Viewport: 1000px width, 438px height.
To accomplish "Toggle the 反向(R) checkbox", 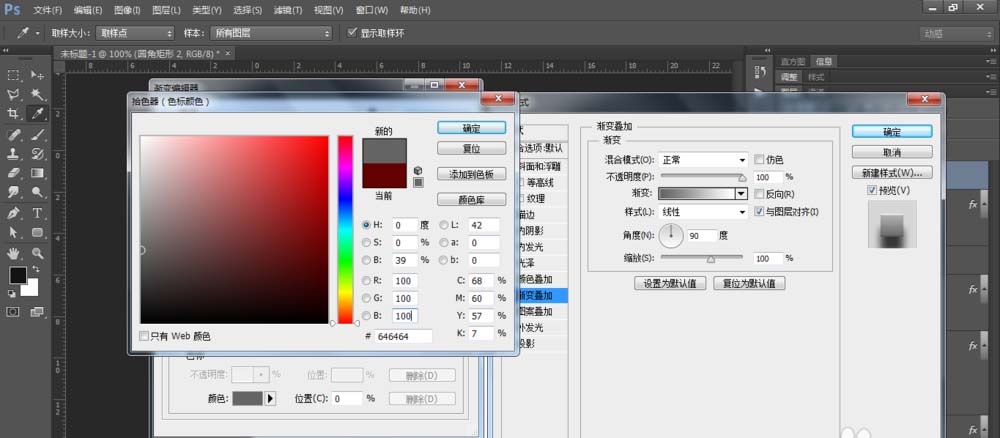I will click(x=760, y=194).
